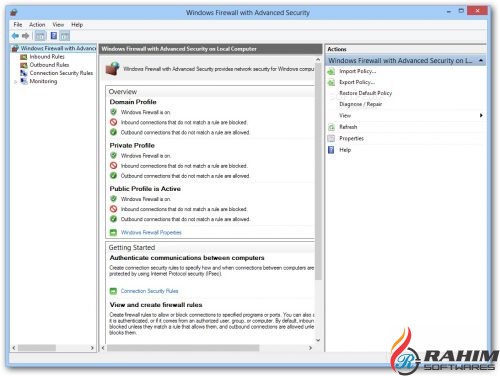Click the tree pane horizontal scroll right arrow
500x376 pixels.
click(x=92, y=348)
